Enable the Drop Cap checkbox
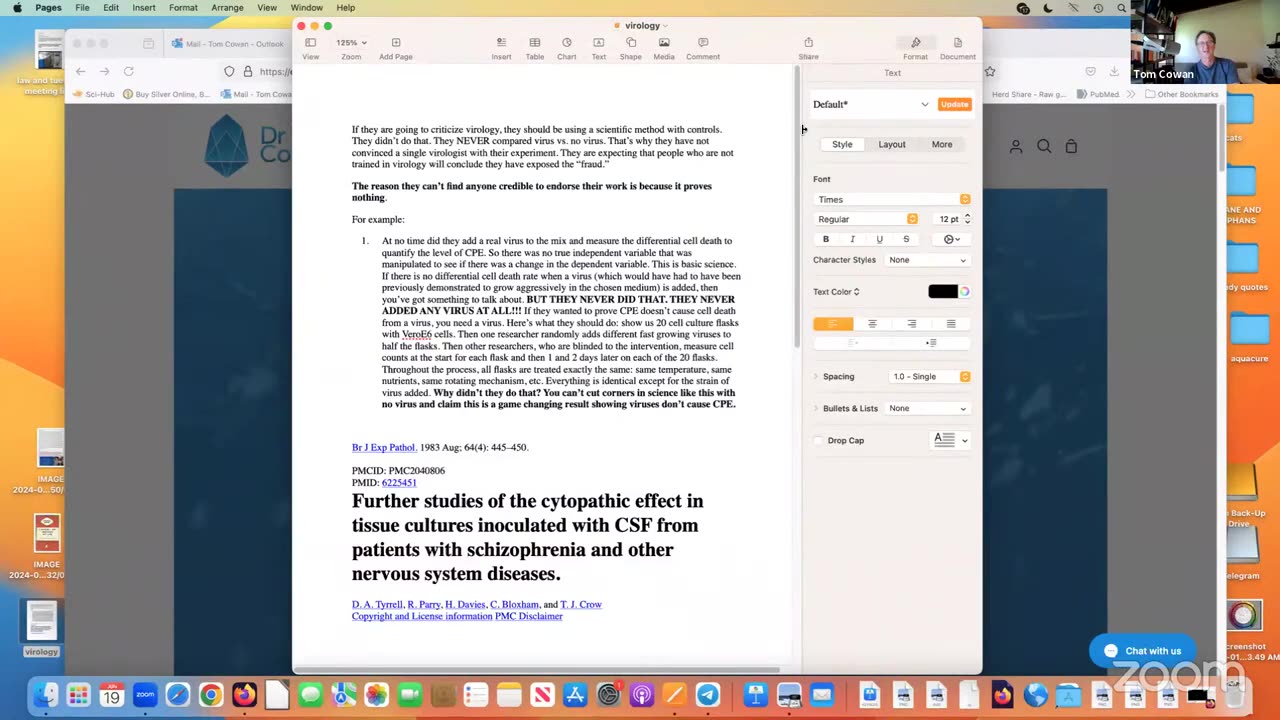1280x720 pixels. pyautogui.click(x=819, y=440)
